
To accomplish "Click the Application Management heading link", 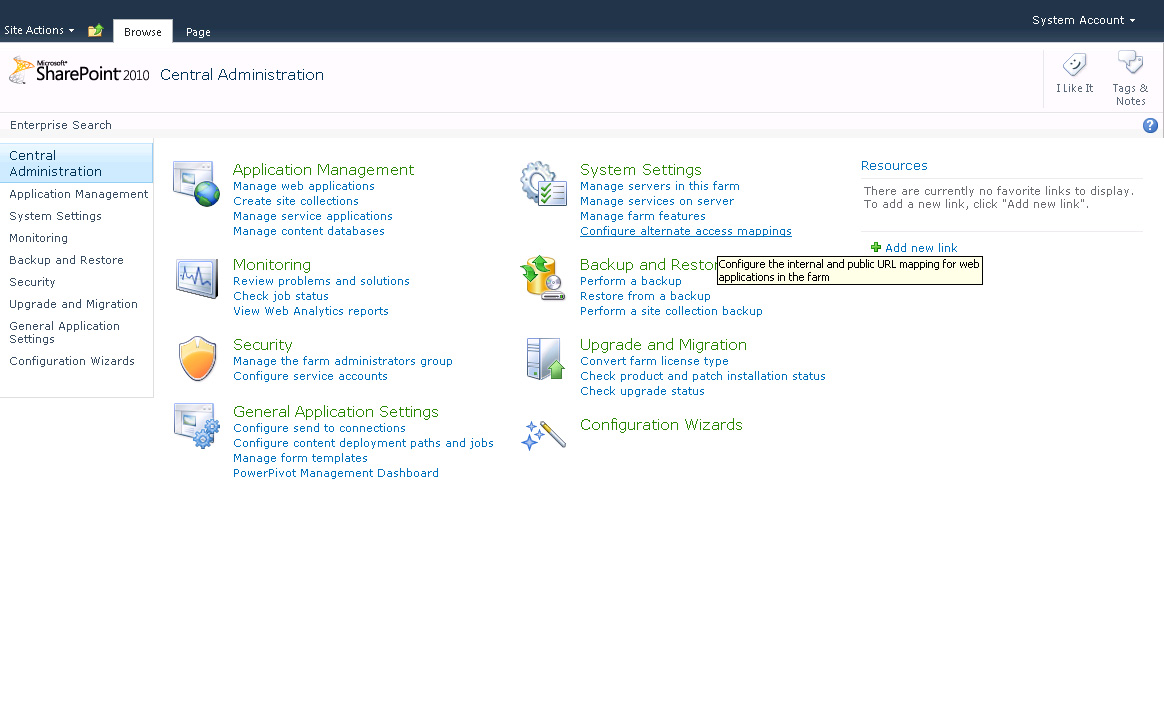I will tap(324, 170).
